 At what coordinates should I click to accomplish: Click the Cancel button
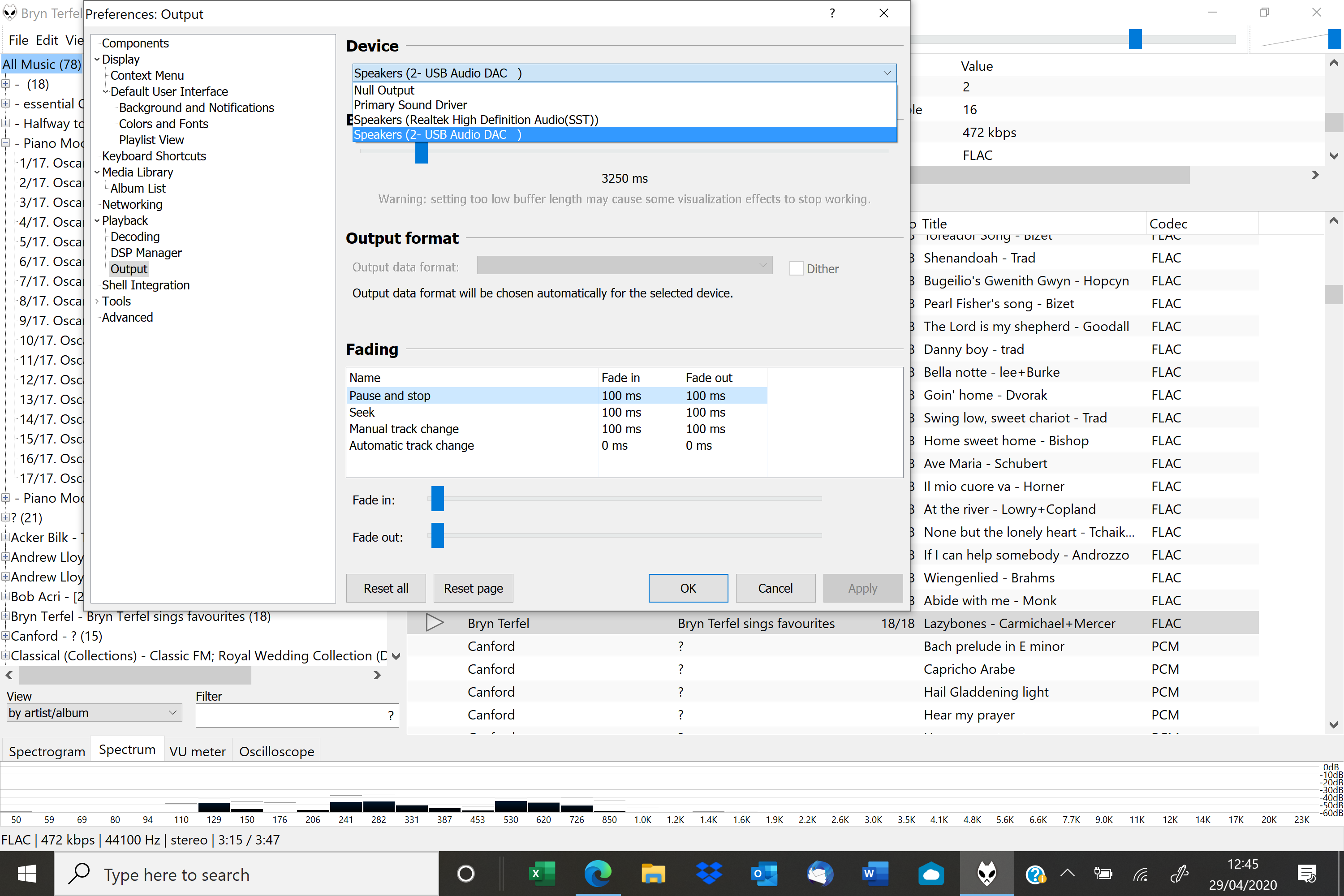coord(775,588)
